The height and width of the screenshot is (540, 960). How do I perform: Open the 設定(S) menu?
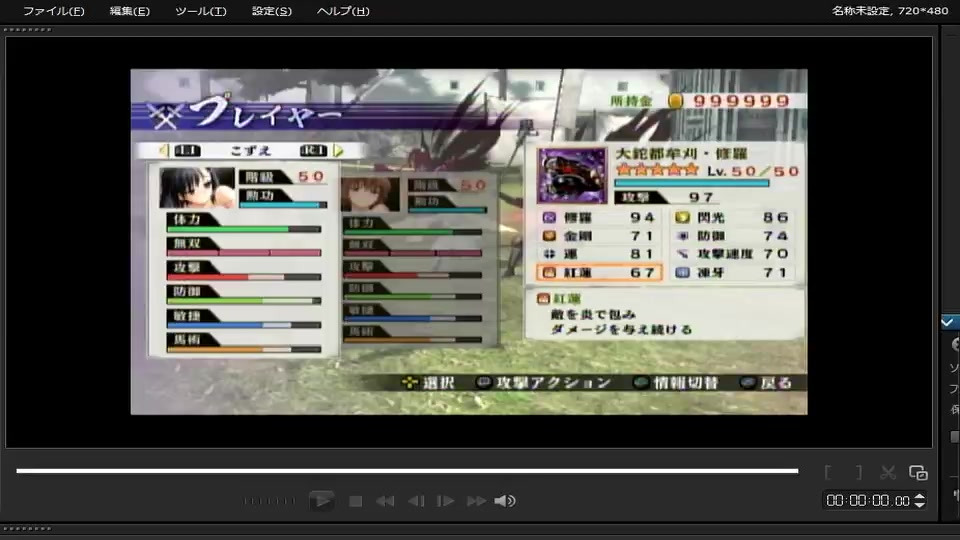coord(271,11)
